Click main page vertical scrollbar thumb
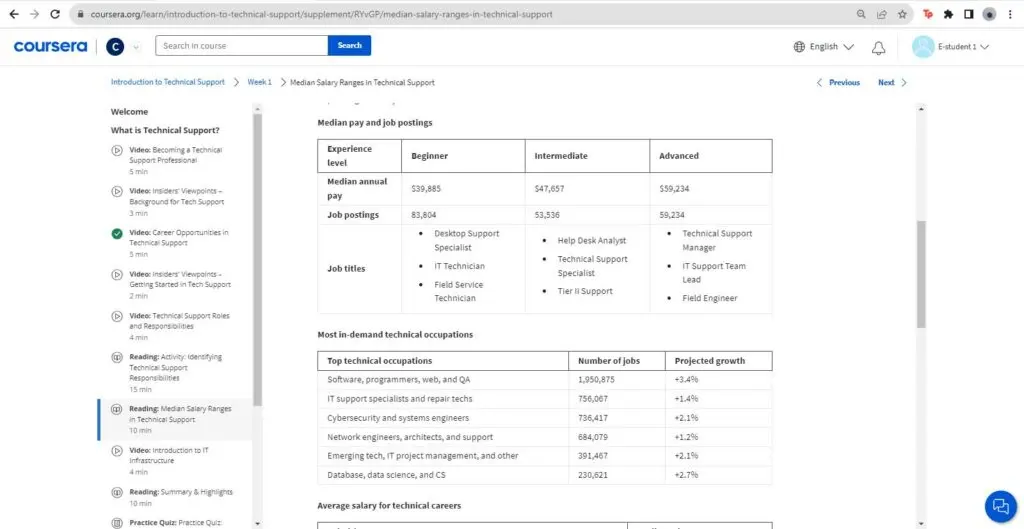The height and width of the screenshot is (529, 1024). click(921, 274)
